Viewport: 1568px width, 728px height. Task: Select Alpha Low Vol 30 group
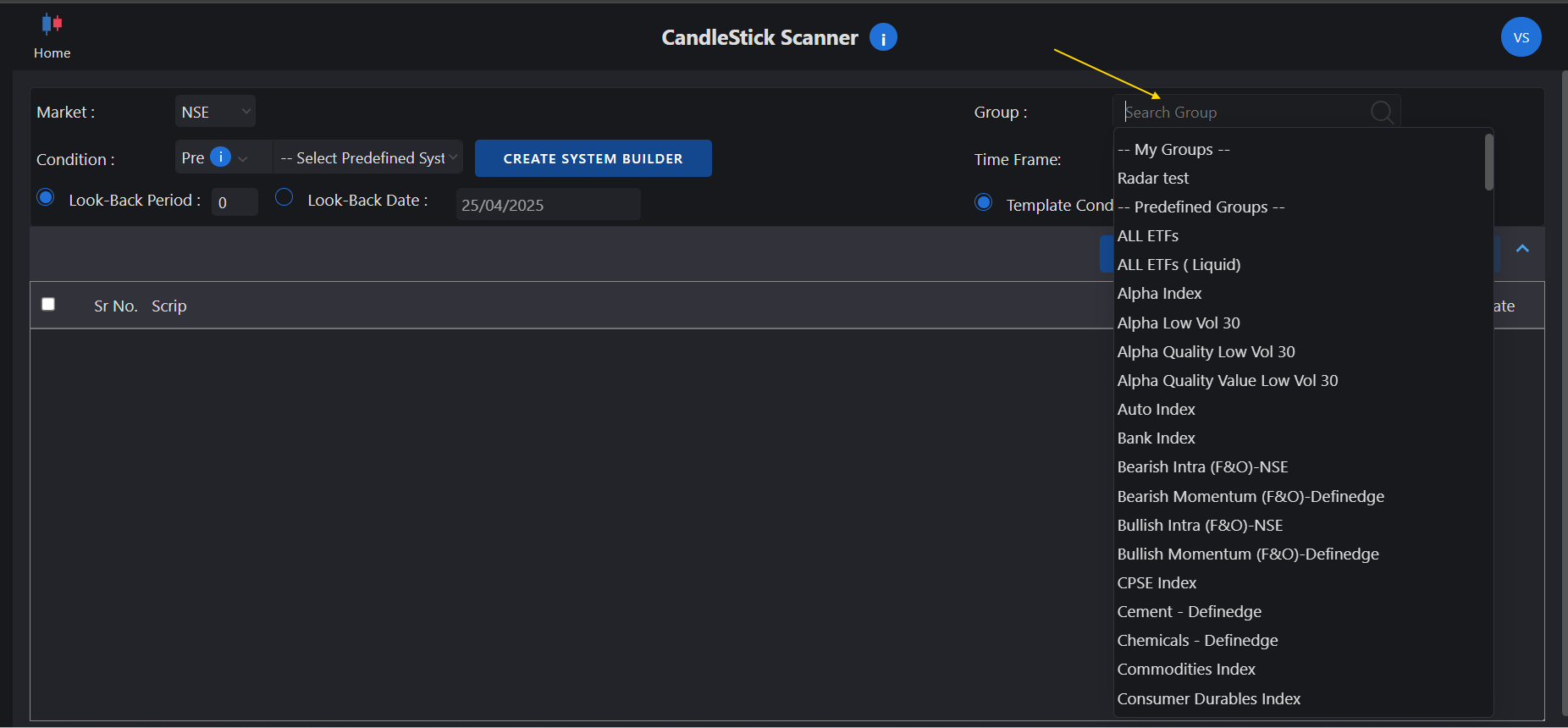click(1179, 323)
